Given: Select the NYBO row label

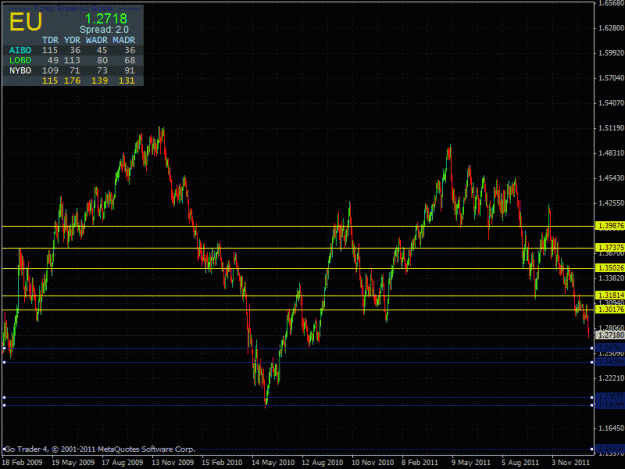Looking at the screenshot, I should [x=20, y=71].
